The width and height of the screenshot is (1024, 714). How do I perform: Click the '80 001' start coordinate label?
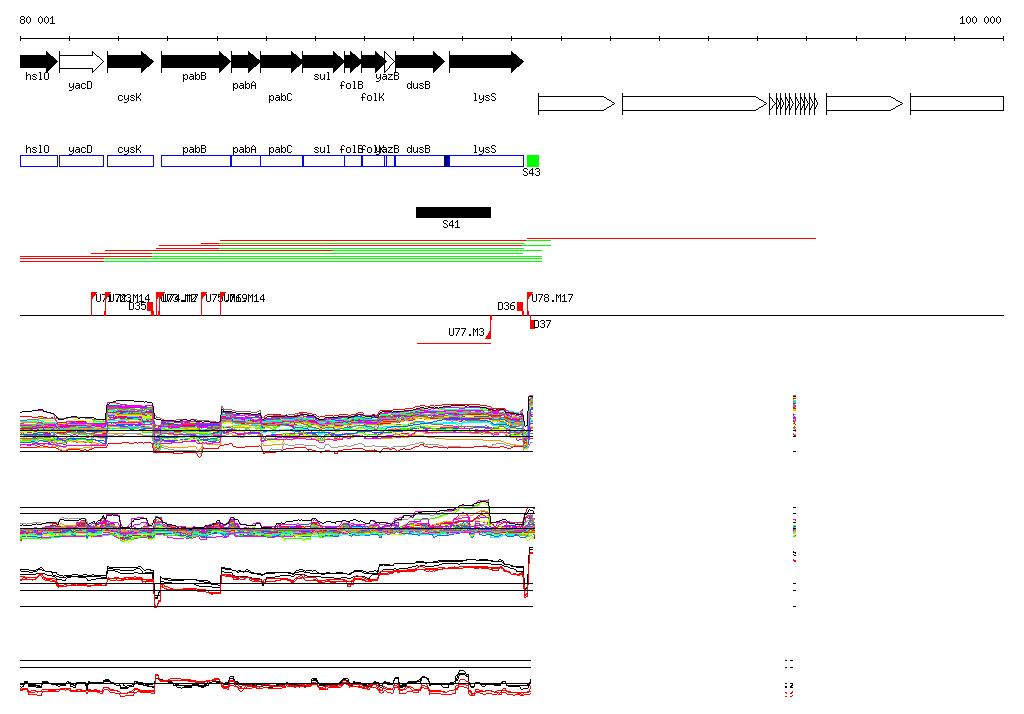point(37,20)
